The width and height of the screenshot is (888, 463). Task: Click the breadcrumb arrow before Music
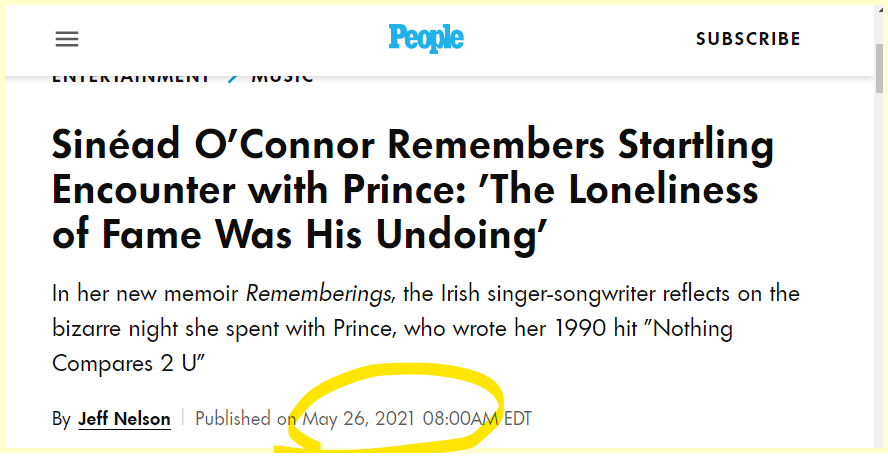point(232,77)
